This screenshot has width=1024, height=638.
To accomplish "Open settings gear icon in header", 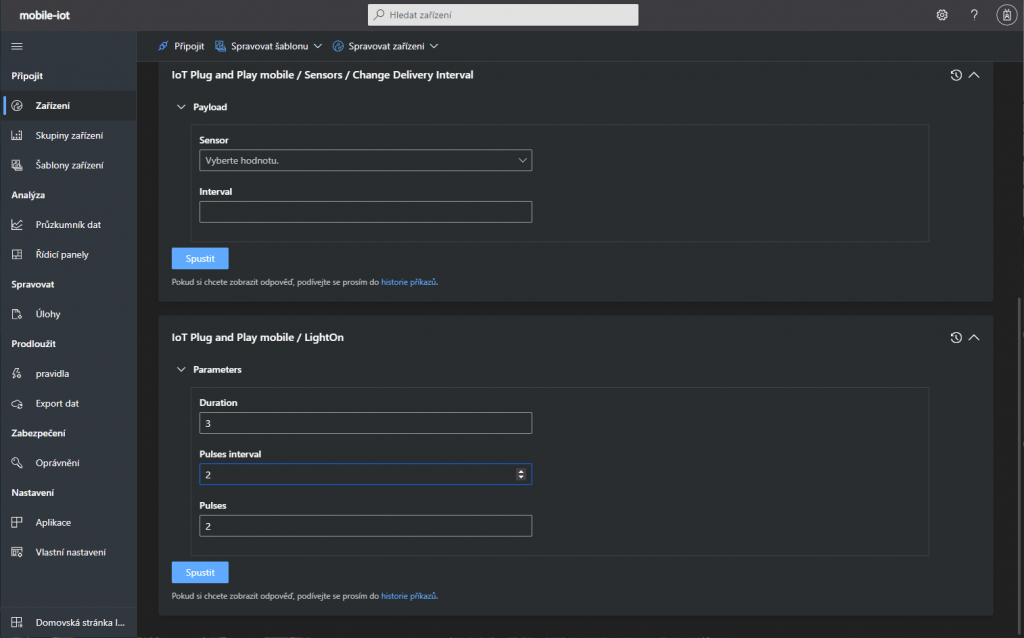I will [x=941, y=15].
